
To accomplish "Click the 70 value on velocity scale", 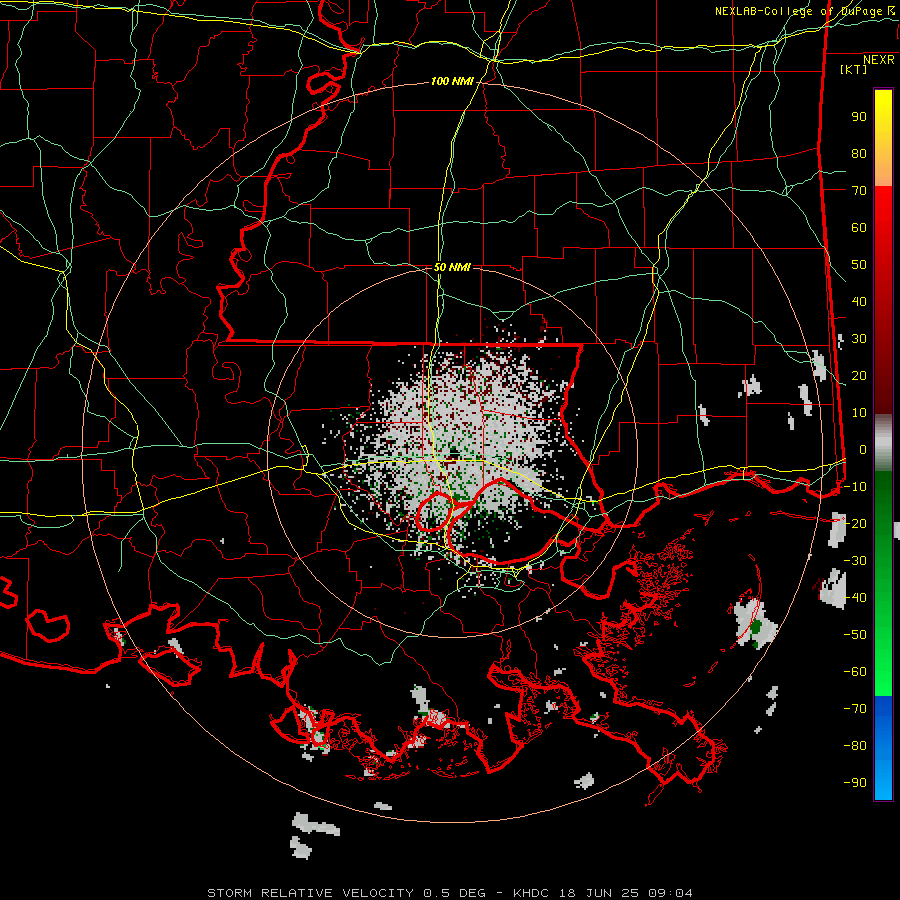I will coord(859,191).
